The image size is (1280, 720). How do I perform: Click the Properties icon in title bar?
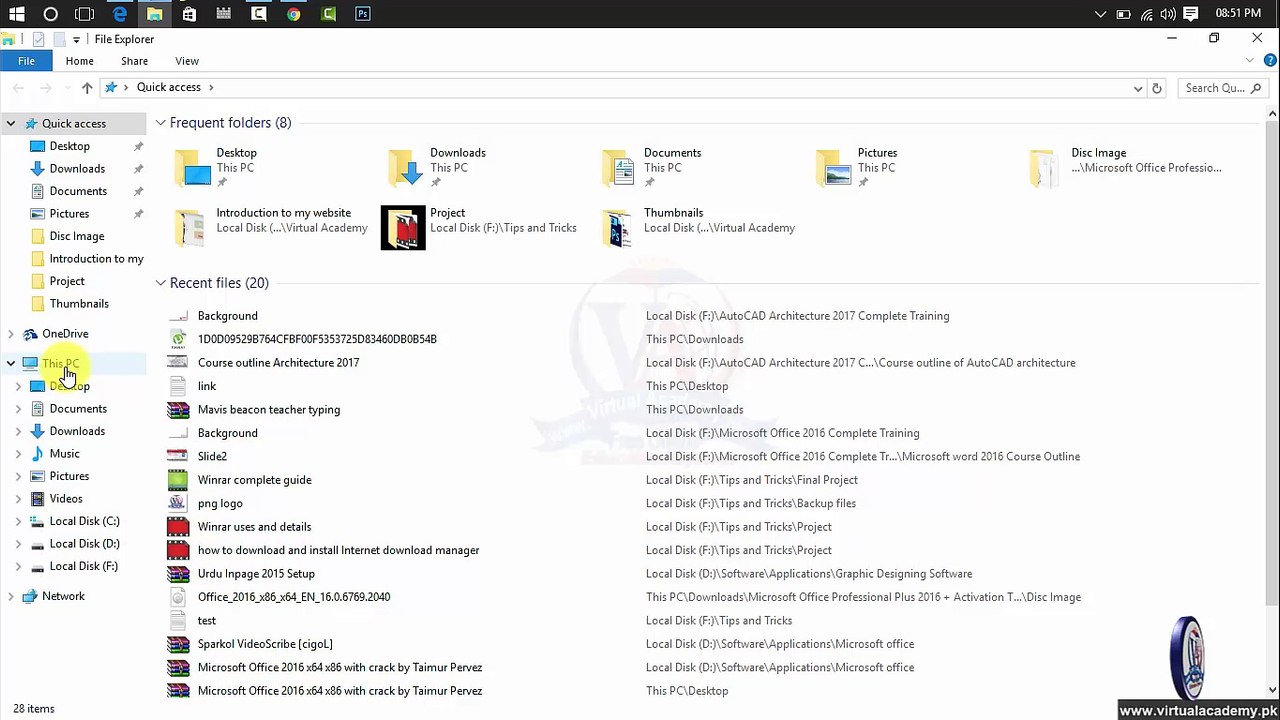(x=38, y=39)
